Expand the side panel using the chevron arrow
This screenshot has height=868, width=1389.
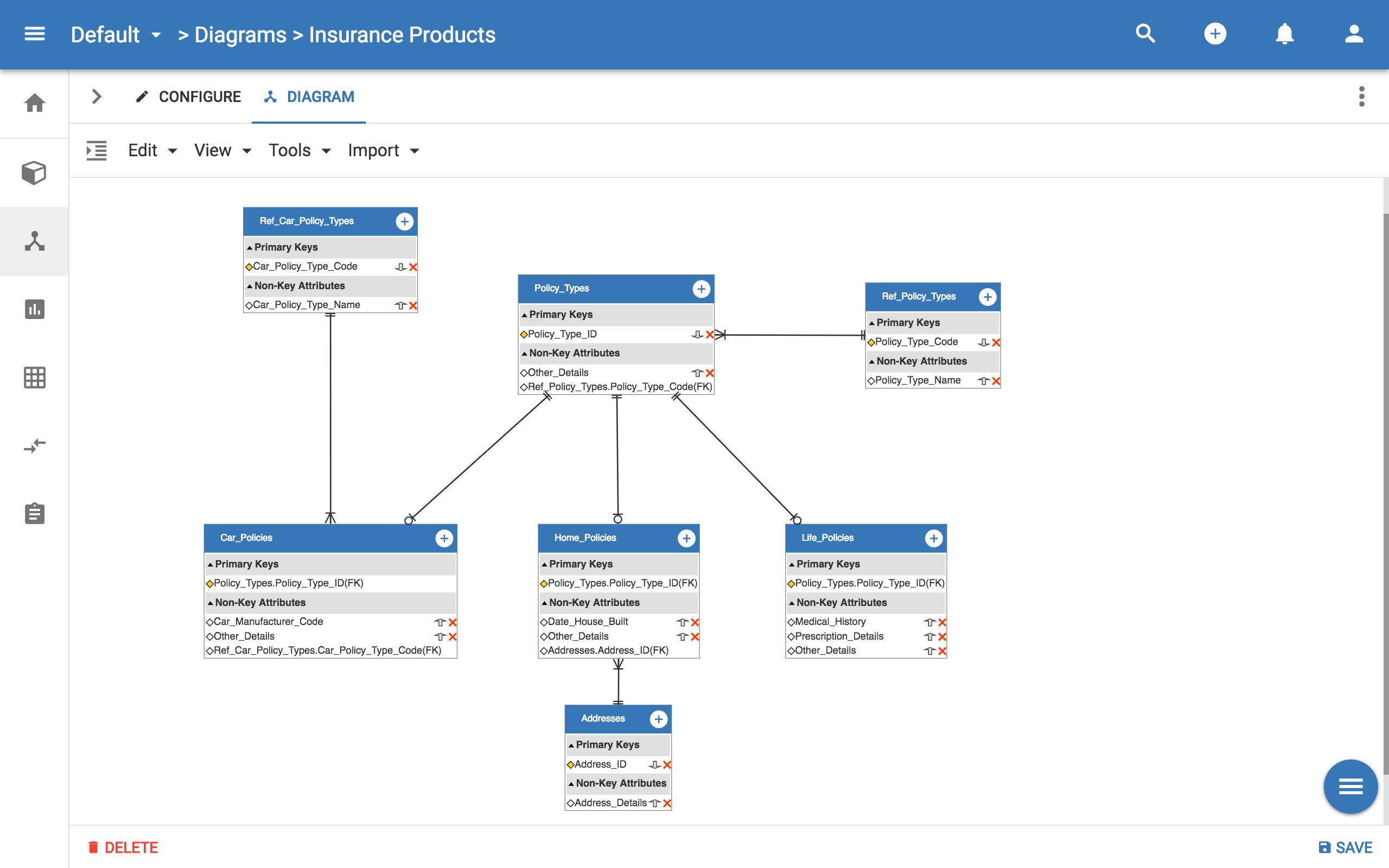96,97
